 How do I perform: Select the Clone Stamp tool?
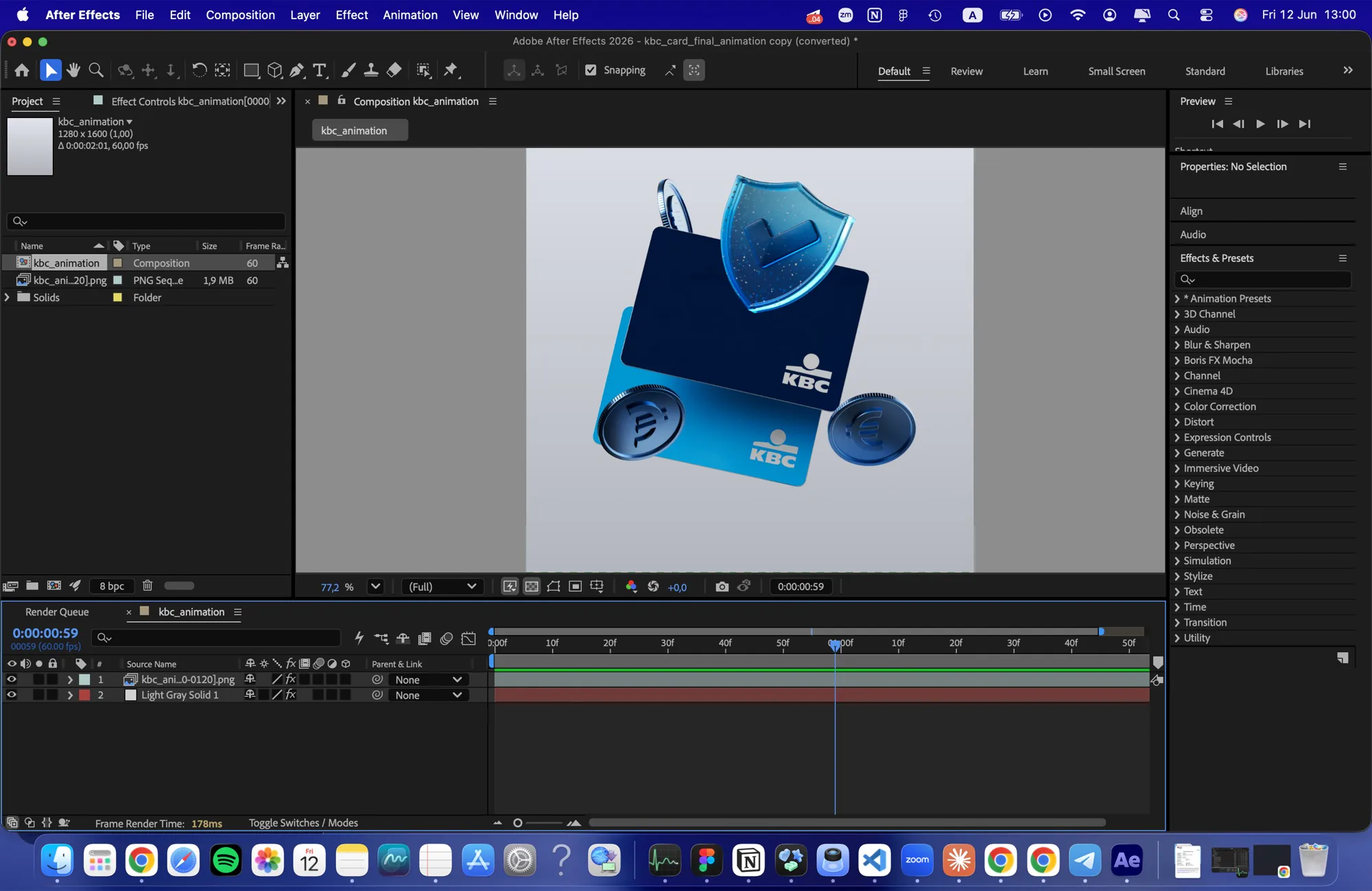coord(371,70)
